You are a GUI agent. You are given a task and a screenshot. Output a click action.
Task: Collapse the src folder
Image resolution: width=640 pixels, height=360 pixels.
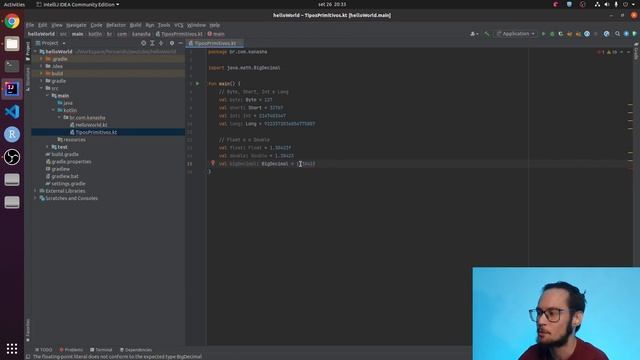(x=41, y=88)
